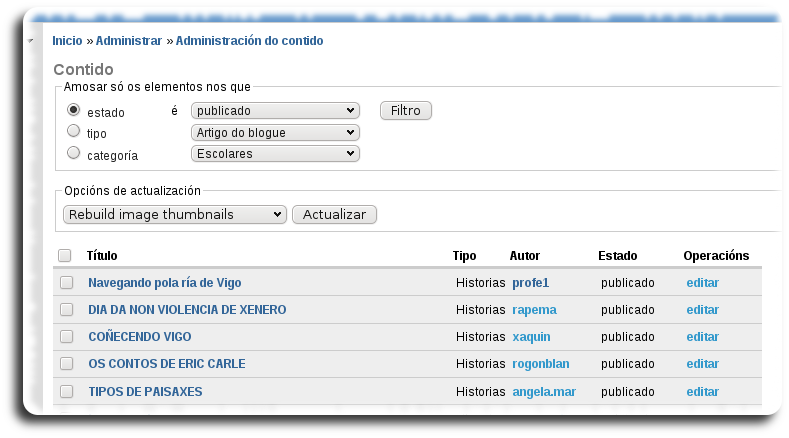This screenshot has width=789, height=438.
Task: Open 'Rebuild image thumbnails' update options dropdown
Action: click(174, 215)
